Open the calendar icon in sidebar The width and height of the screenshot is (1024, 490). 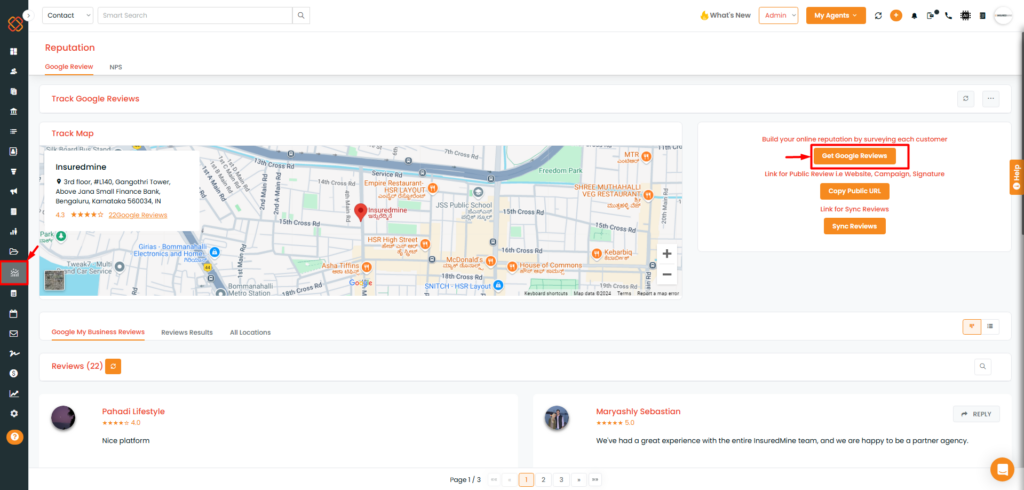click(14, 314)
